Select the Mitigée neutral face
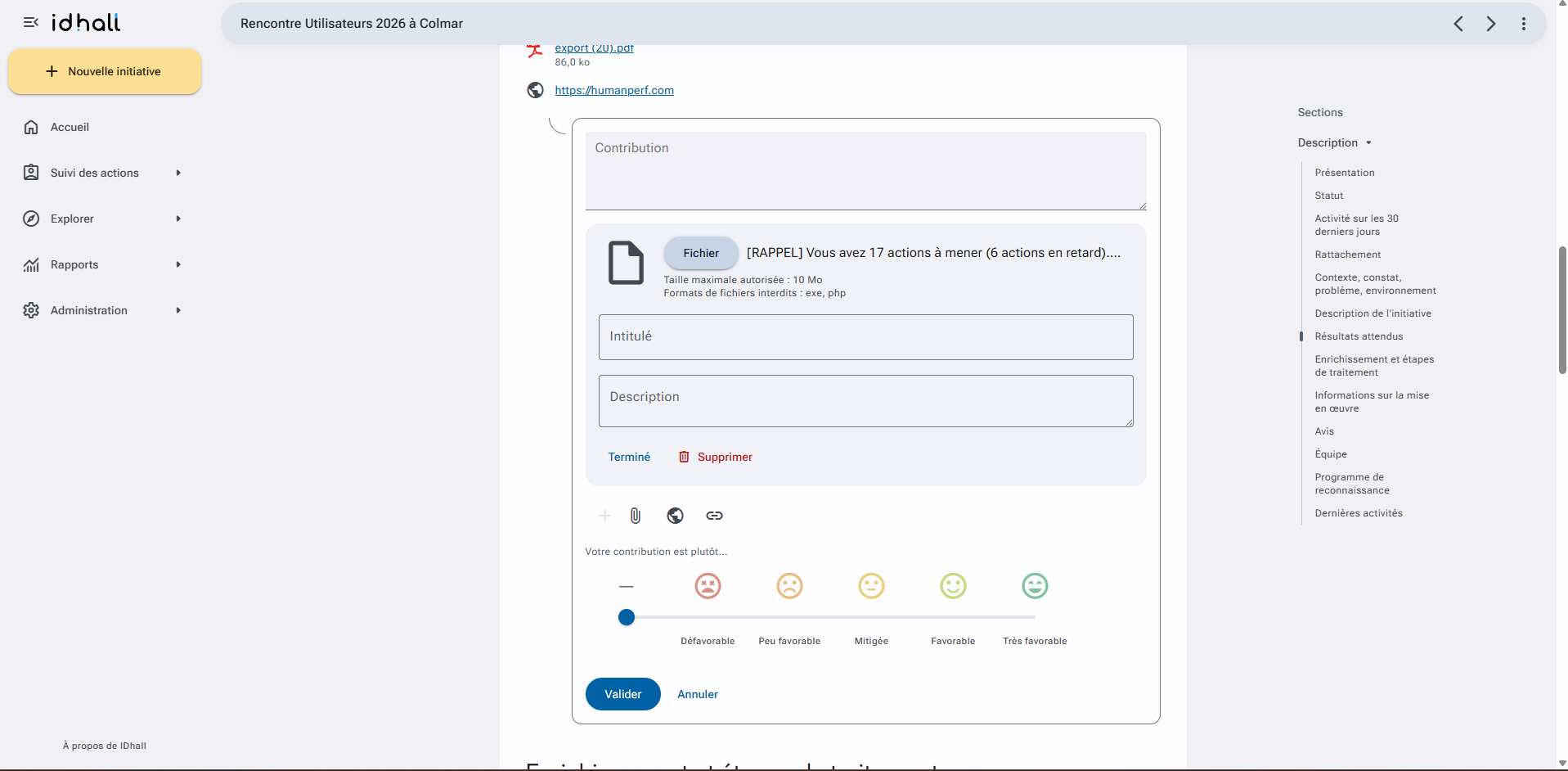This screenshot has height=771, width=1568. [871, 586]
